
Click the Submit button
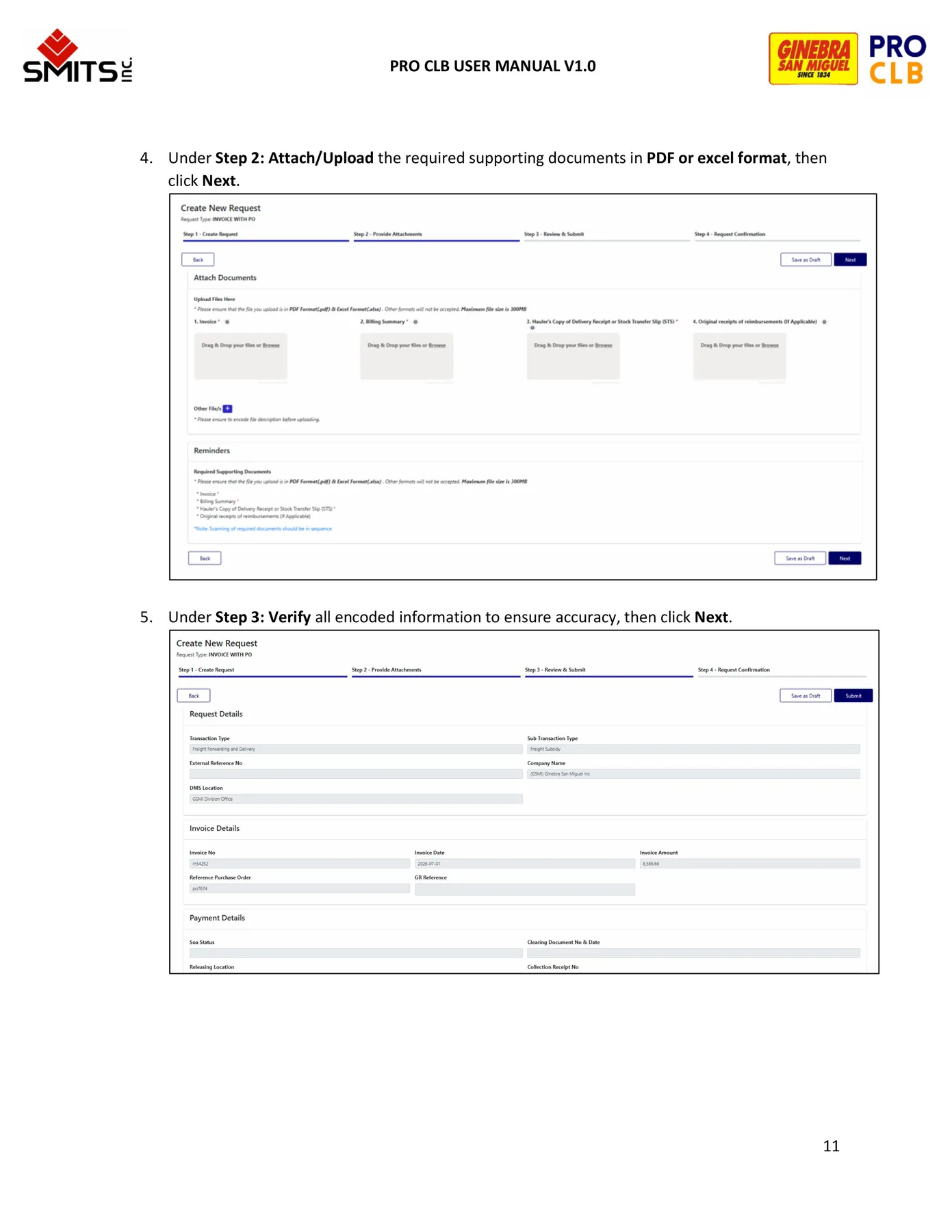coord(853,696)
